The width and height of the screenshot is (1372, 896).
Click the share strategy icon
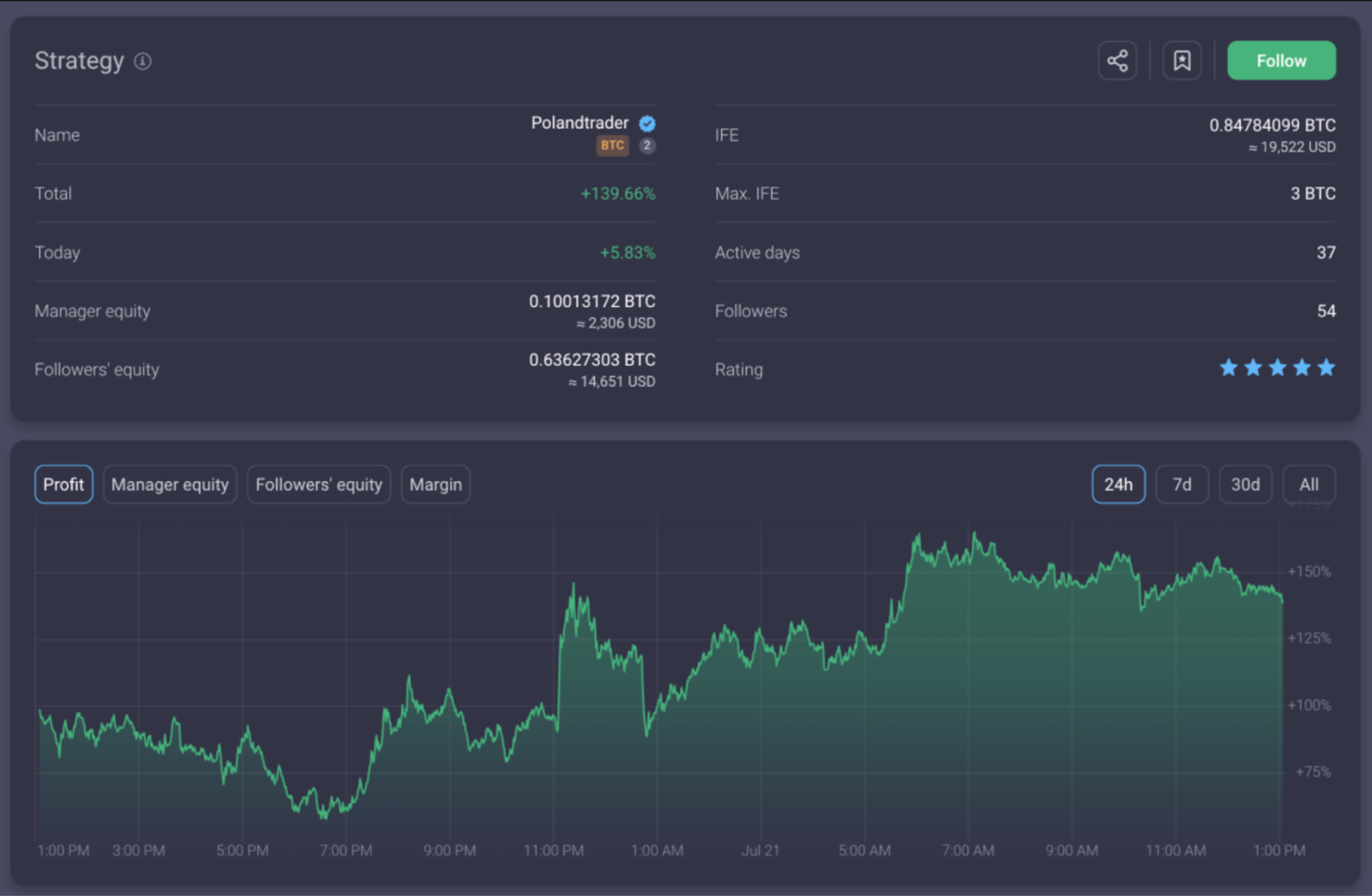coord(1117,61)
